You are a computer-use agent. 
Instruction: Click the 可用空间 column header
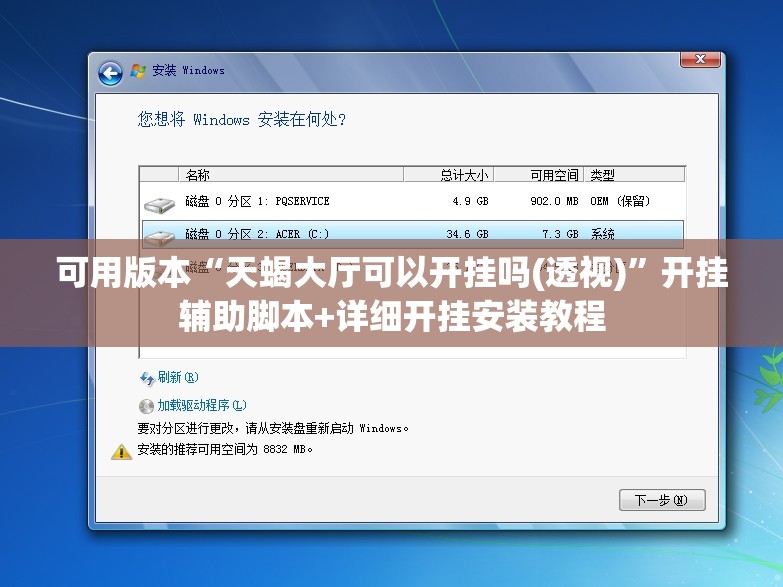click(x=539, y=175)
